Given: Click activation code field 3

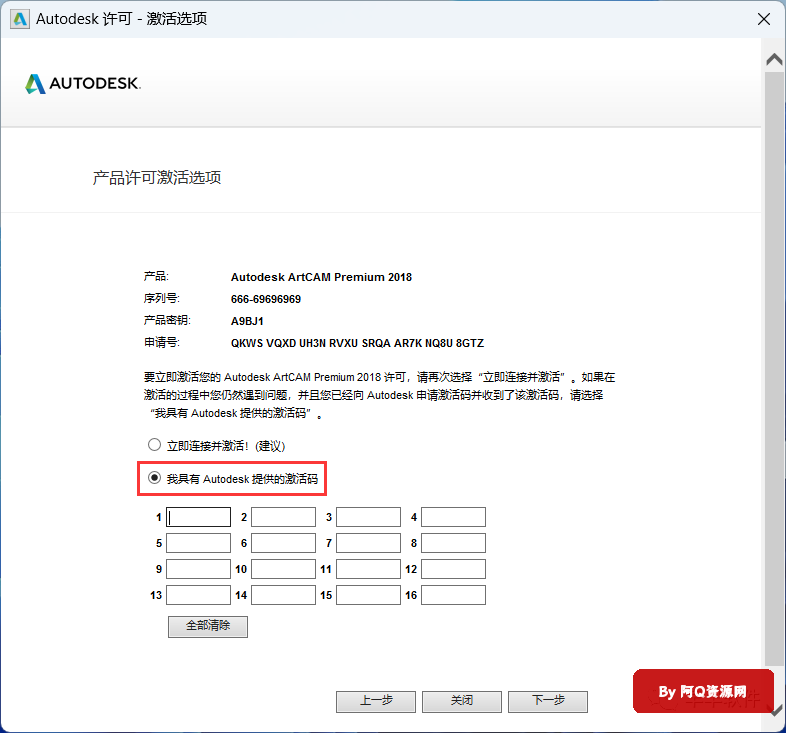Looking at the screenshot, I should [368, 517].
